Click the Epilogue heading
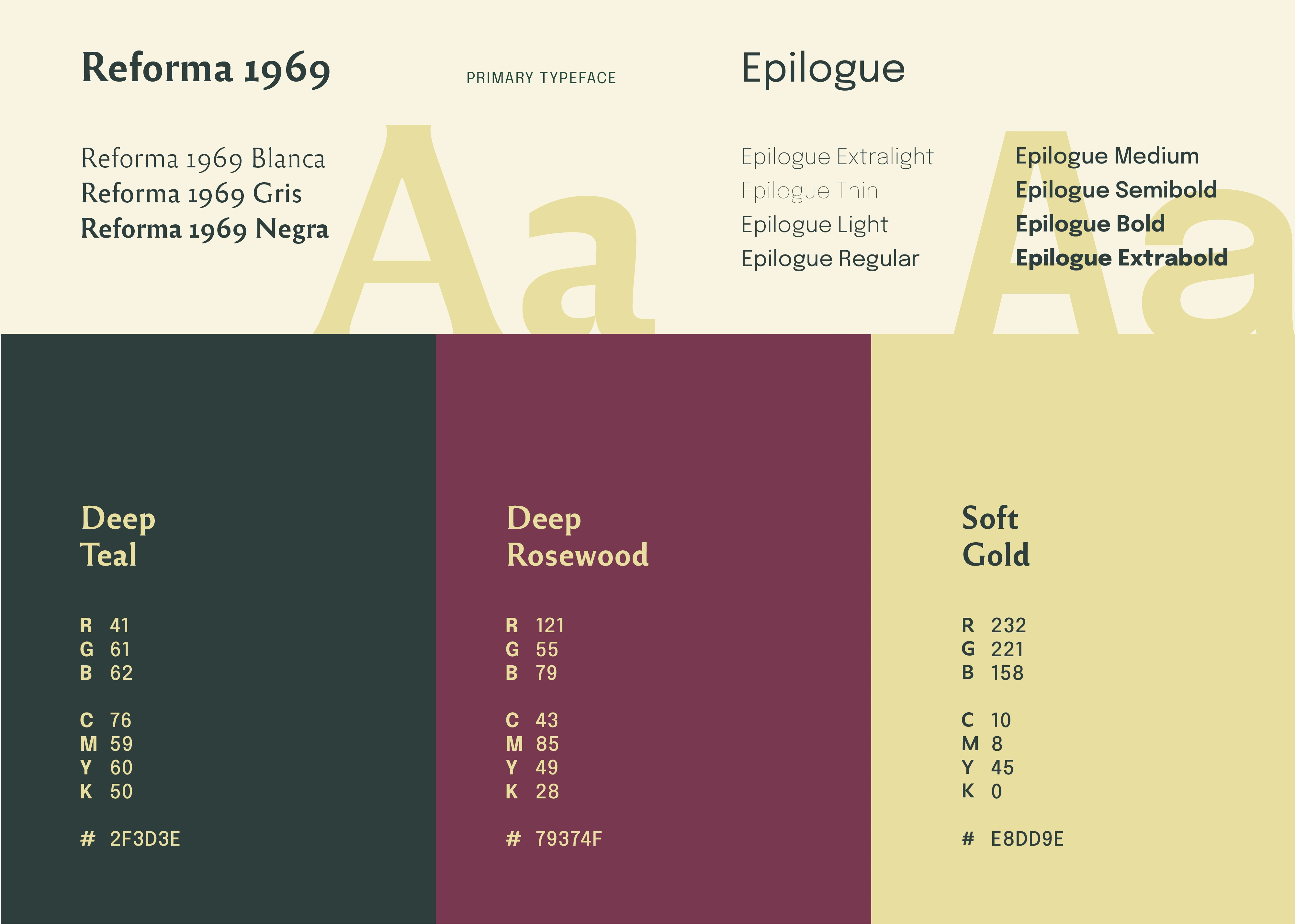Image resolution: width=1295 pixels, height=924 pixels. pyautogui.click(x=823, y=69)
